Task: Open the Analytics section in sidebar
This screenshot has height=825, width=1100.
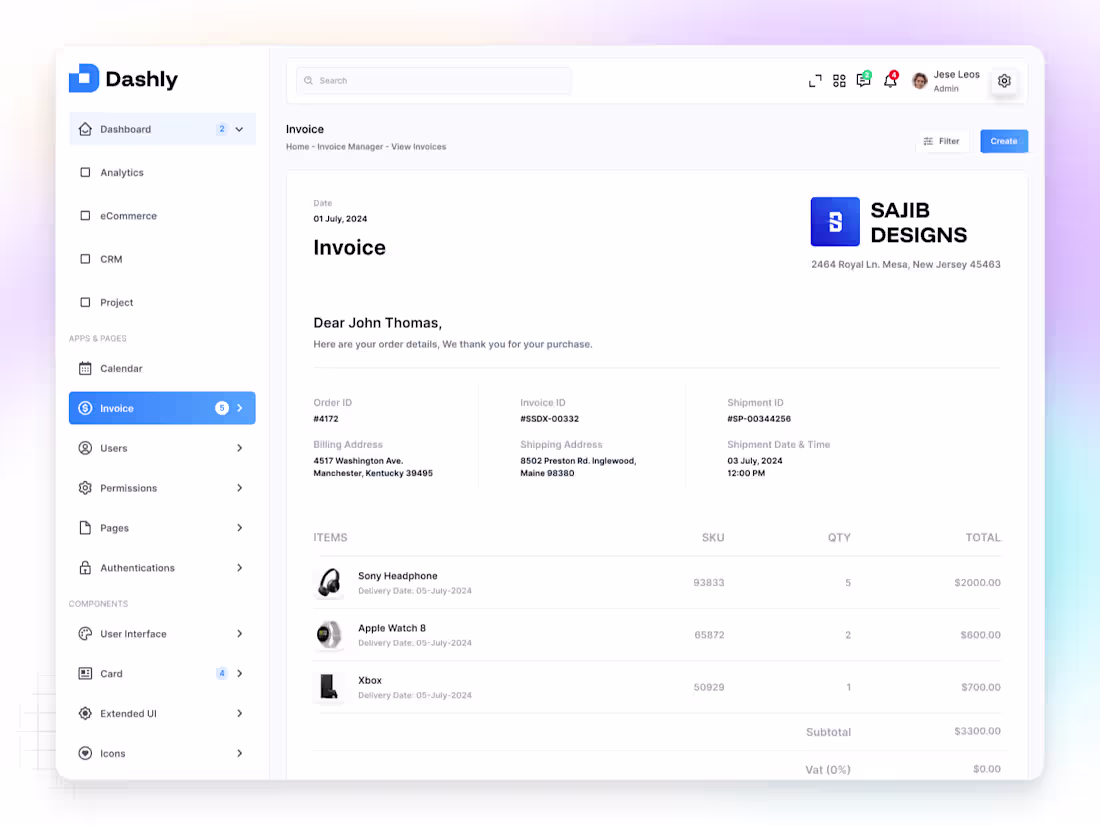Action: (123, 172)
